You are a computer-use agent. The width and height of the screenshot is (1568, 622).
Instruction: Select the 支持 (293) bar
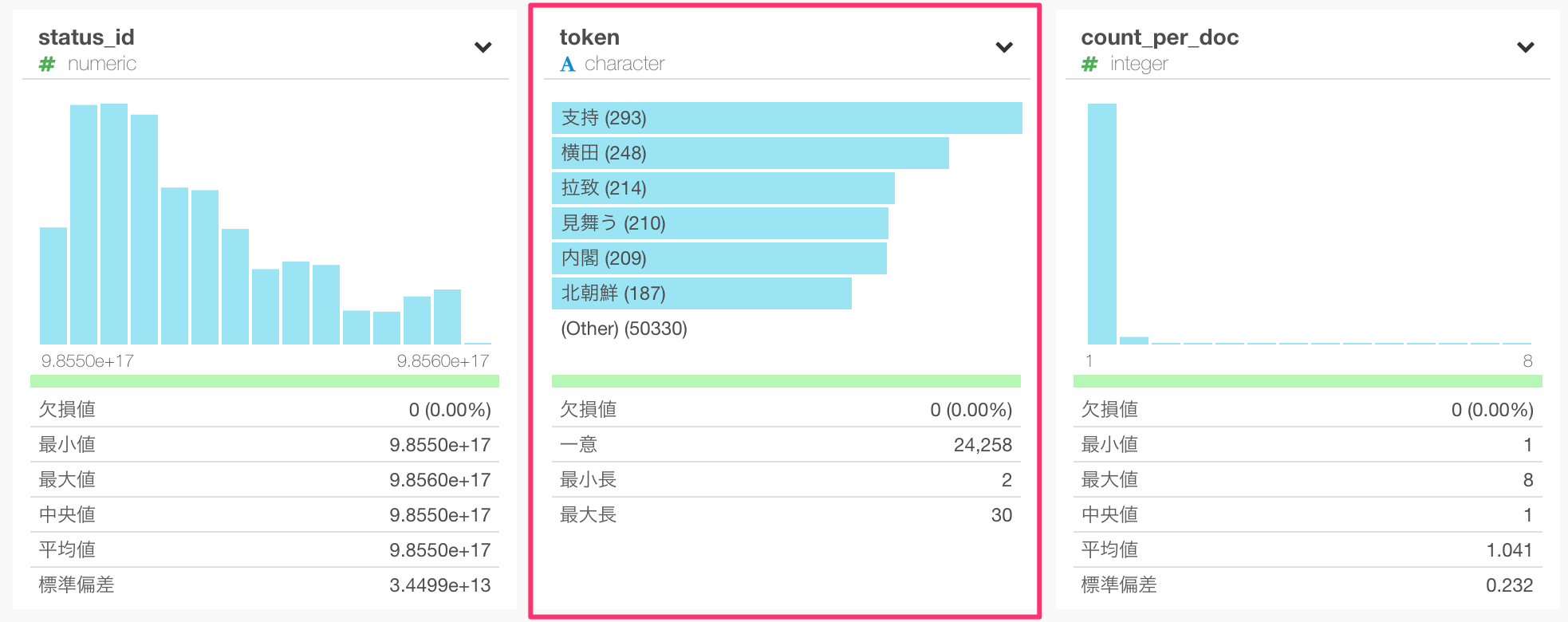coord(786,118)
